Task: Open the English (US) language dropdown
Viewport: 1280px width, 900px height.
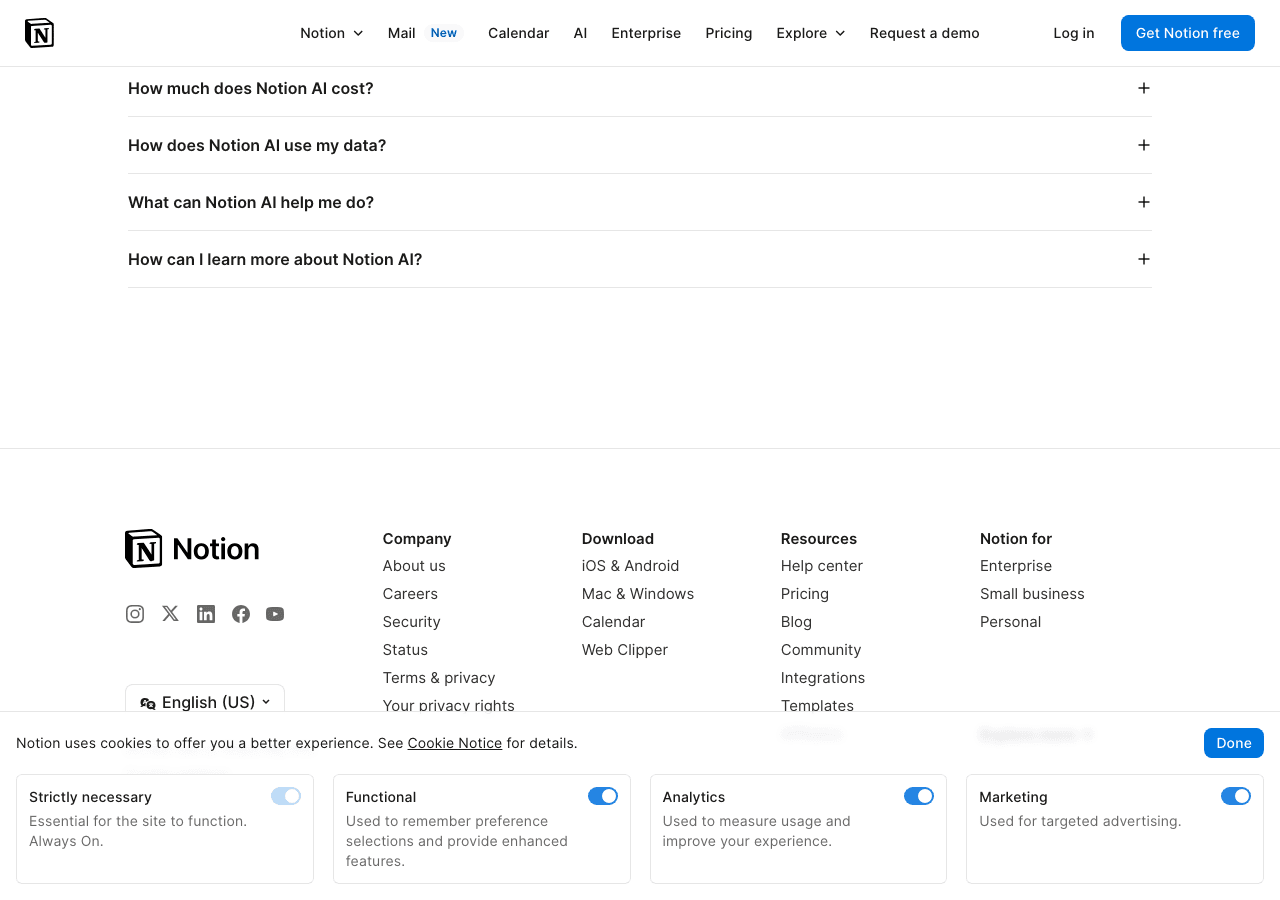Action: [x=205, y=702]
